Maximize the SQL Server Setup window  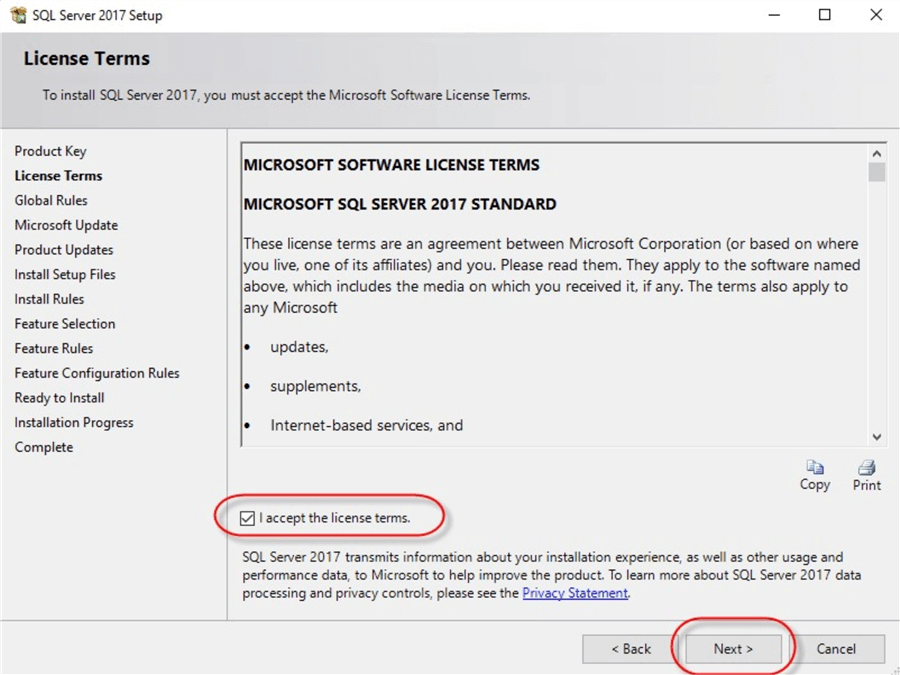(824, 15)
